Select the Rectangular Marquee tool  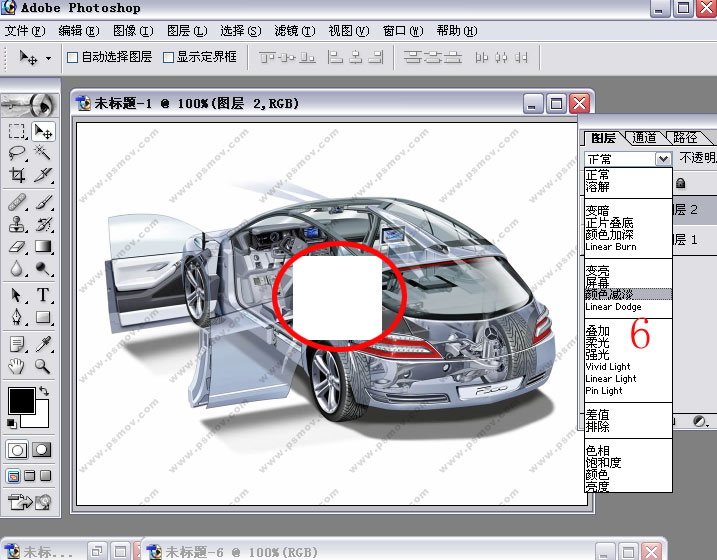coord(17,132)
